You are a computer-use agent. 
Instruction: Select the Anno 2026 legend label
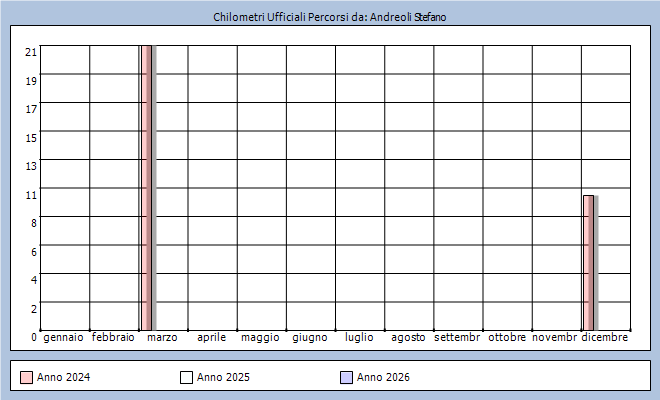click(x=383, y=377)
